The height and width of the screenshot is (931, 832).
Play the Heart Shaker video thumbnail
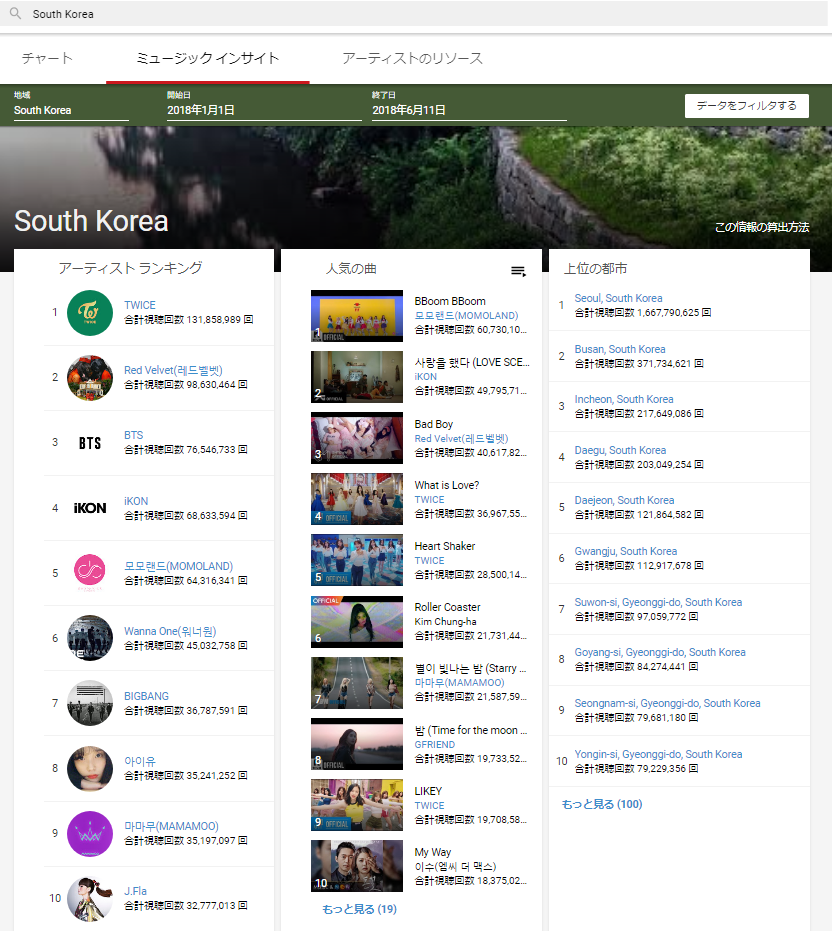(x=357, y=560)
